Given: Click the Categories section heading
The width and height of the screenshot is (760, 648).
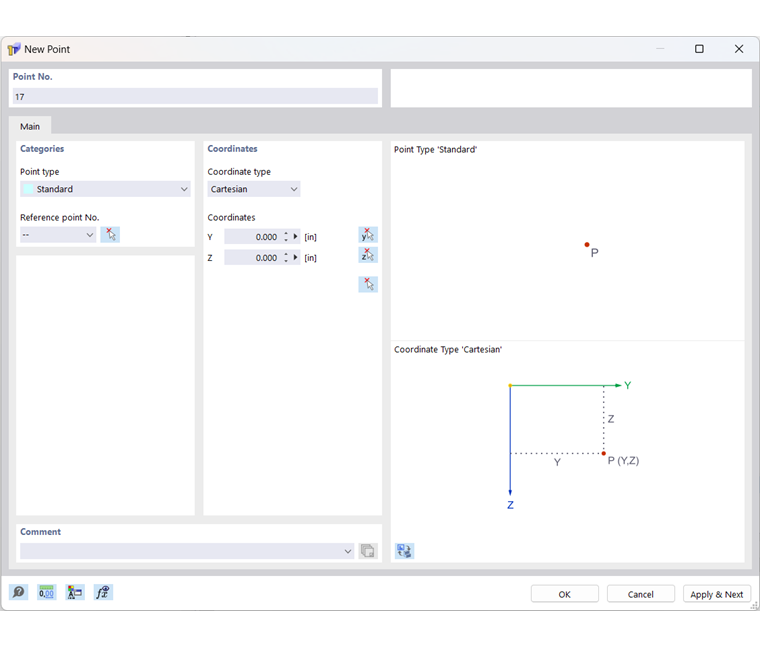Looking at the screenshot, I should point(42,149).
